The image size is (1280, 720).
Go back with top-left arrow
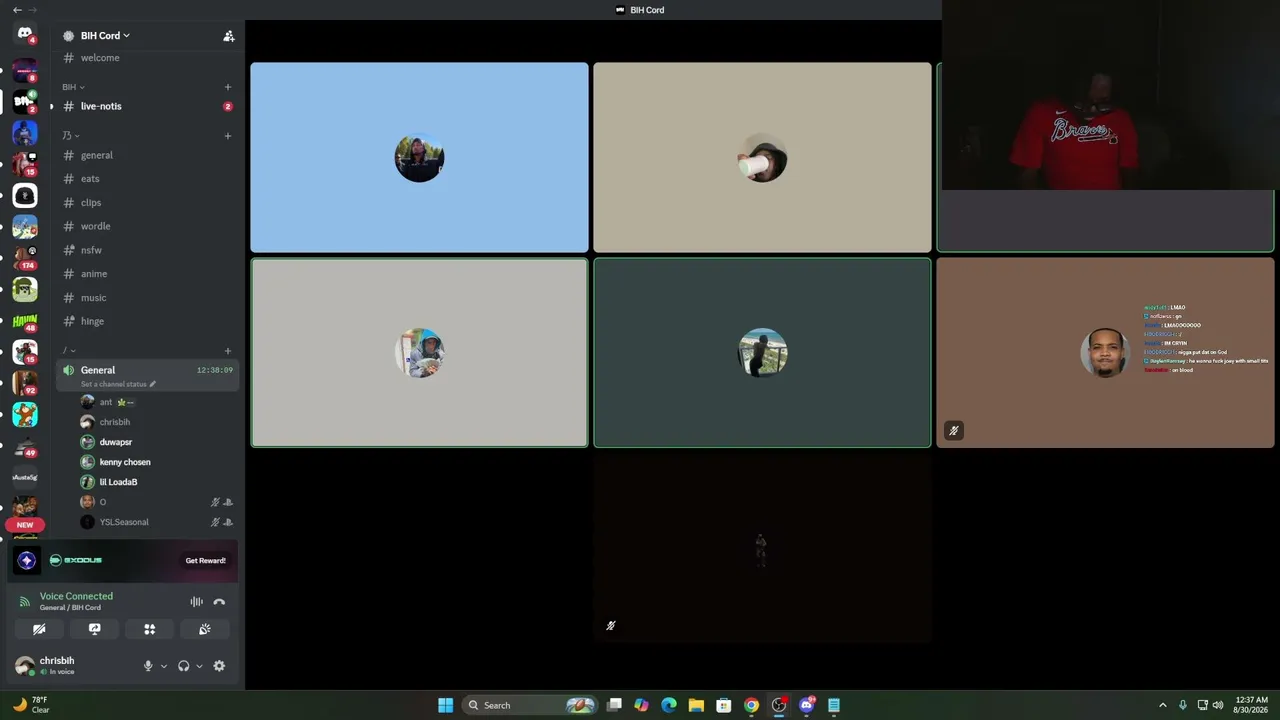[x=16, y=10]
